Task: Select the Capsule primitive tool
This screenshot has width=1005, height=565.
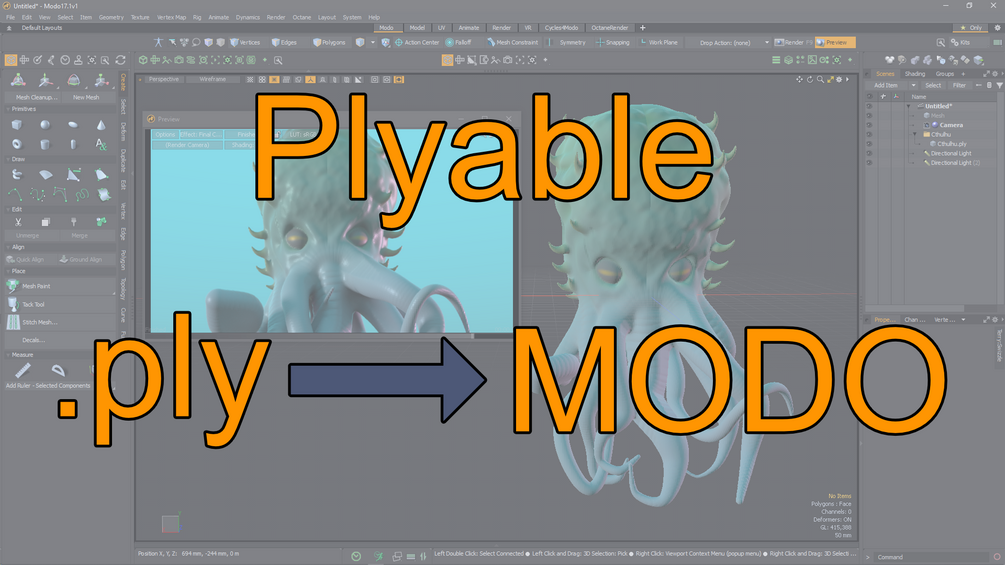Action: pos(73,144)
